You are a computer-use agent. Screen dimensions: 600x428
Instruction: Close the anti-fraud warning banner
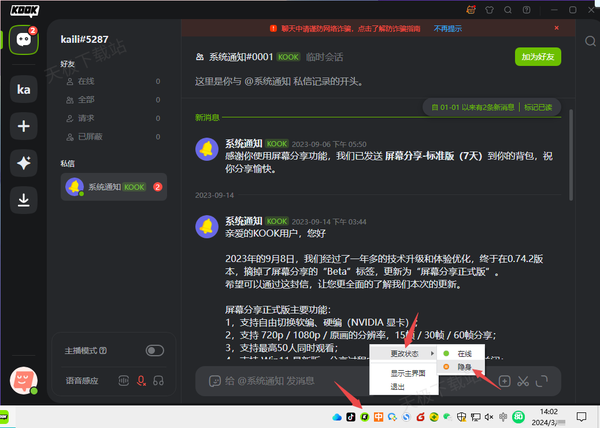coord(557,28)
